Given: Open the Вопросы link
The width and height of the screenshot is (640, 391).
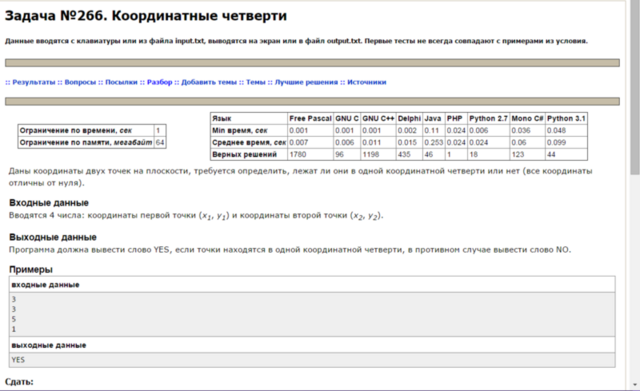Looking at the screenshot, I should (80, 82).
